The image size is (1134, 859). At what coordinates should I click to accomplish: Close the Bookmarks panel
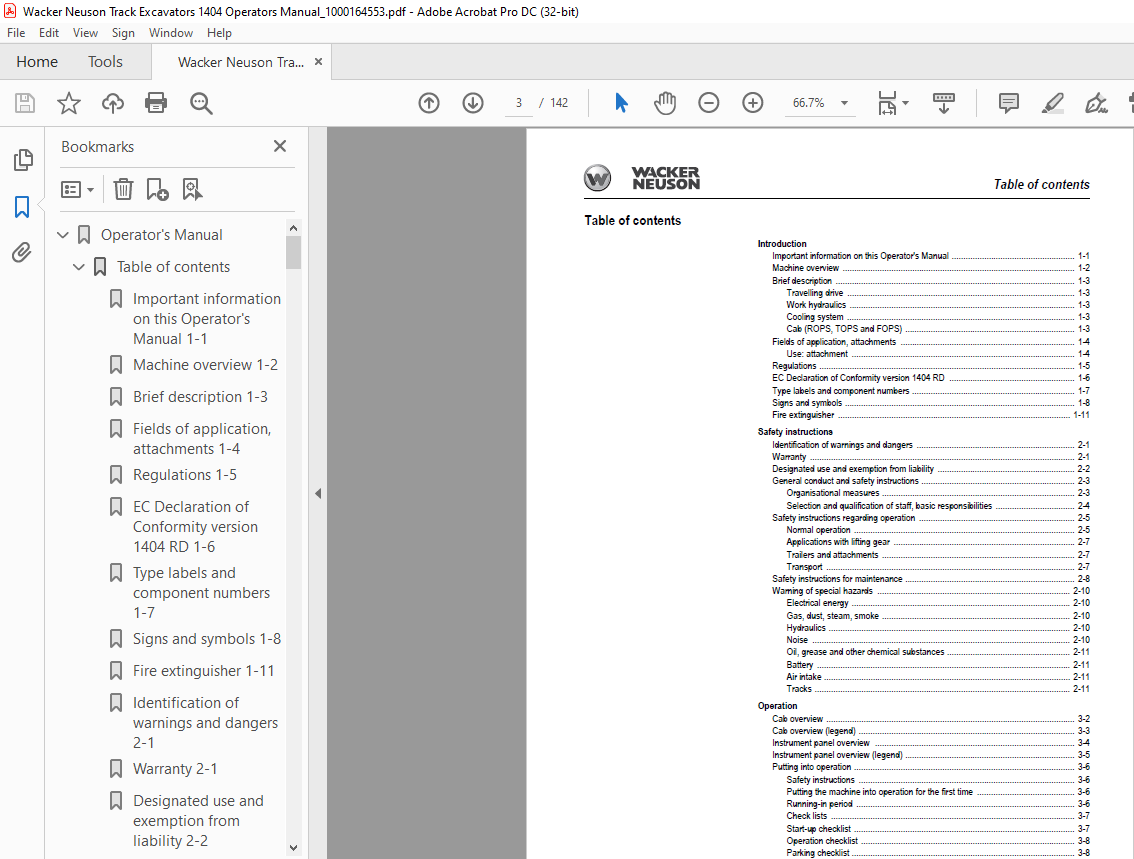[280, 146]
